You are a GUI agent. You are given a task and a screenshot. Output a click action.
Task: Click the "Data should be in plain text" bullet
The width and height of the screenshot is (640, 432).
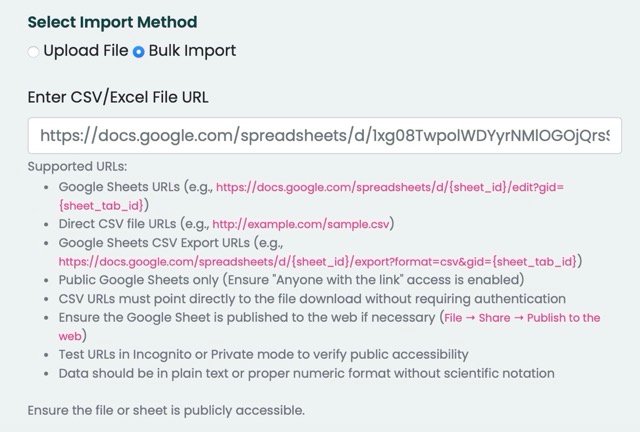[x=306, y=373]
